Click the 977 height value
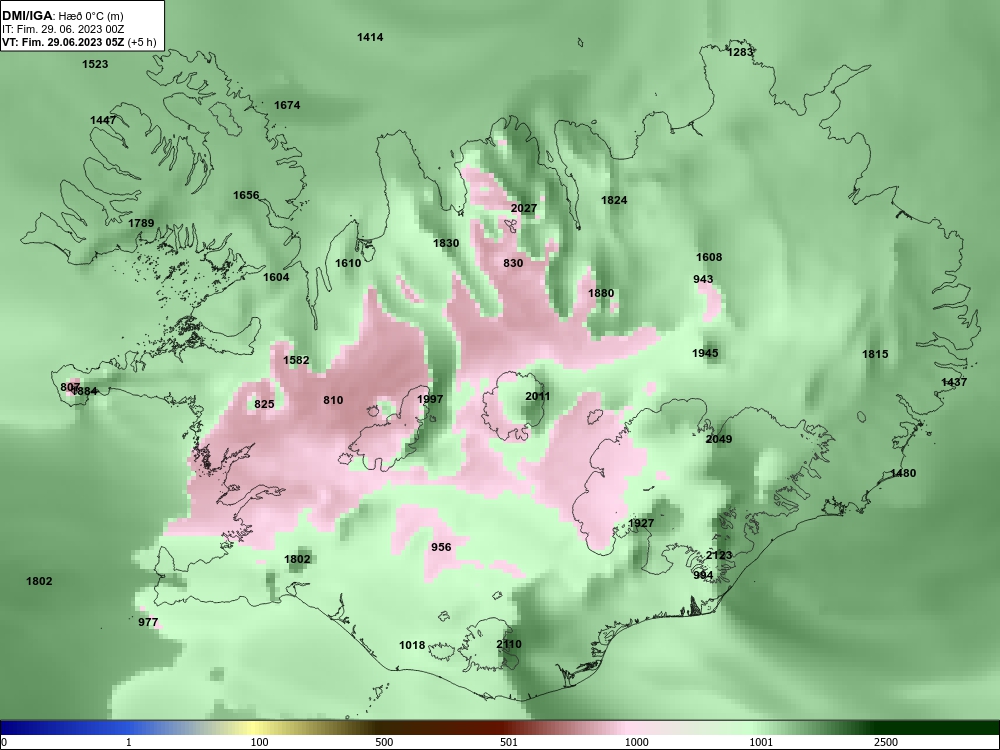This screenshot has height=750, width=1000. (148, 622)
